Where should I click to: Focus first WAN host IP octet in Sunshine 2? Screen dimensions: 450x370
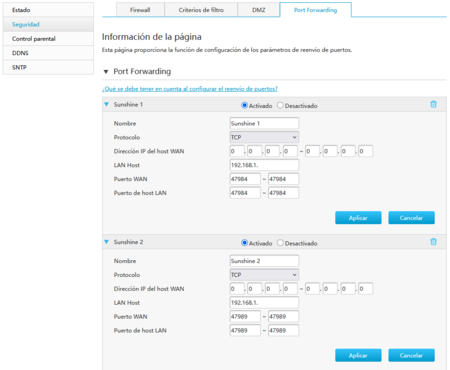(x=237, y=289)
